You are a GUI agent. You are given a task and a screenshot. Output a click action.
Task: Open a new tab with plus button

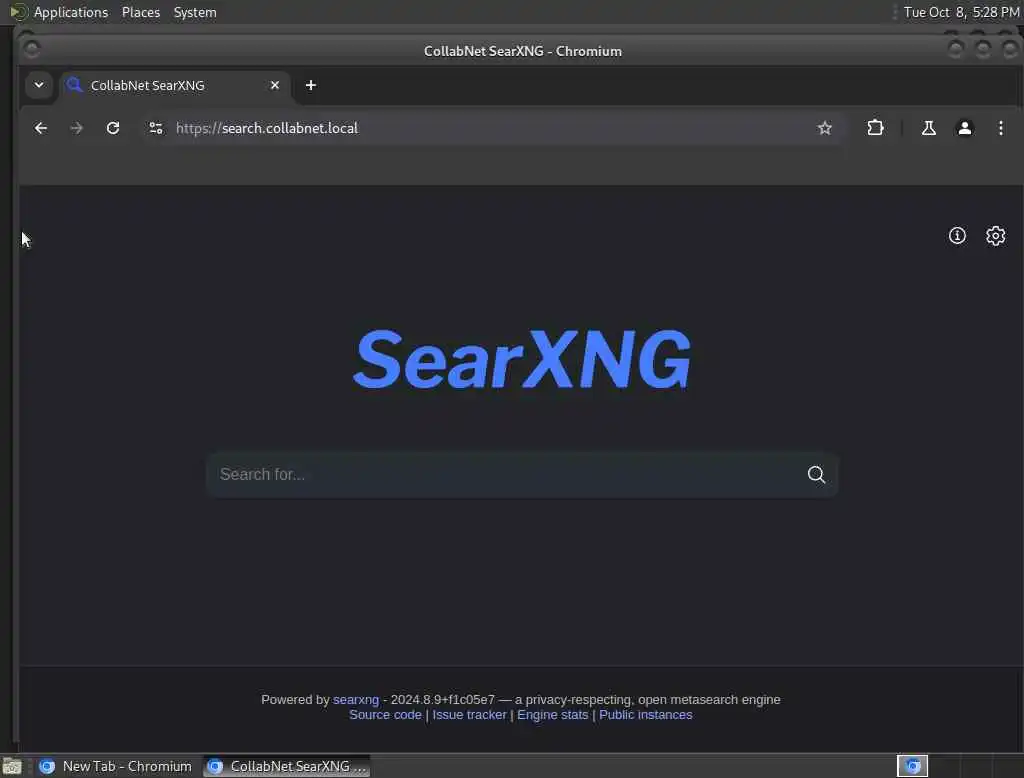coord(311,86)
